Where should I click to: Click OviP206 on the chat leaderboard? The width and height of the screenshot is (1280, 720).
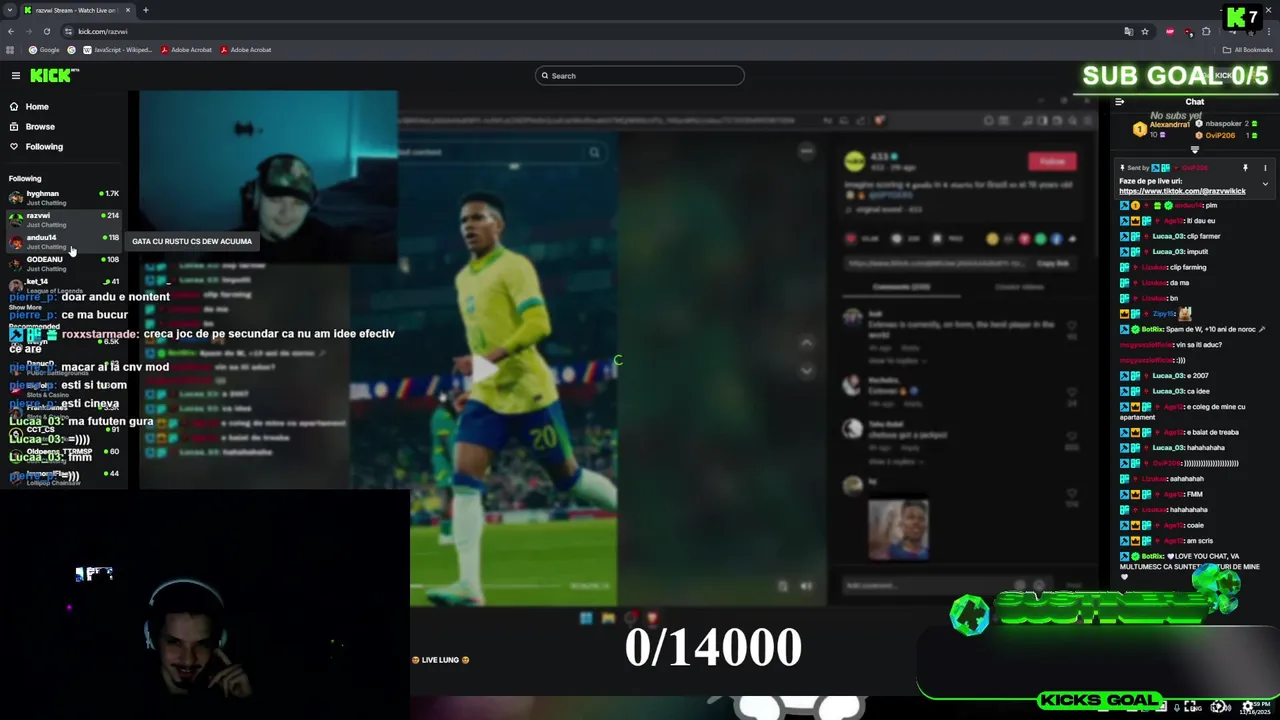click(1220, 135)
